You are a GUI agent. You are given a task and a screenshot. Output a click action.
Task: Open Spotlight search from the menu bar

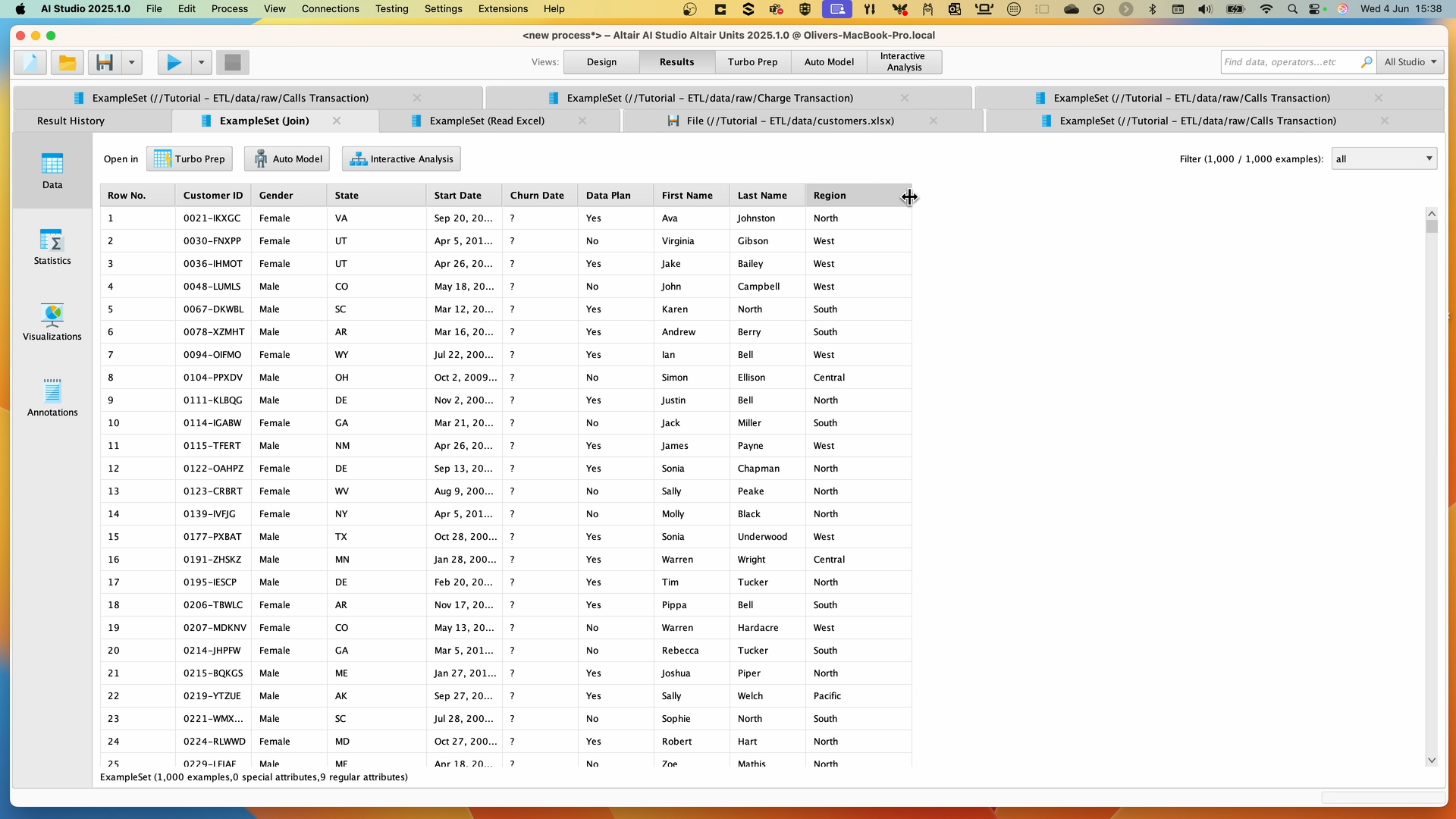coord(1291,9)
